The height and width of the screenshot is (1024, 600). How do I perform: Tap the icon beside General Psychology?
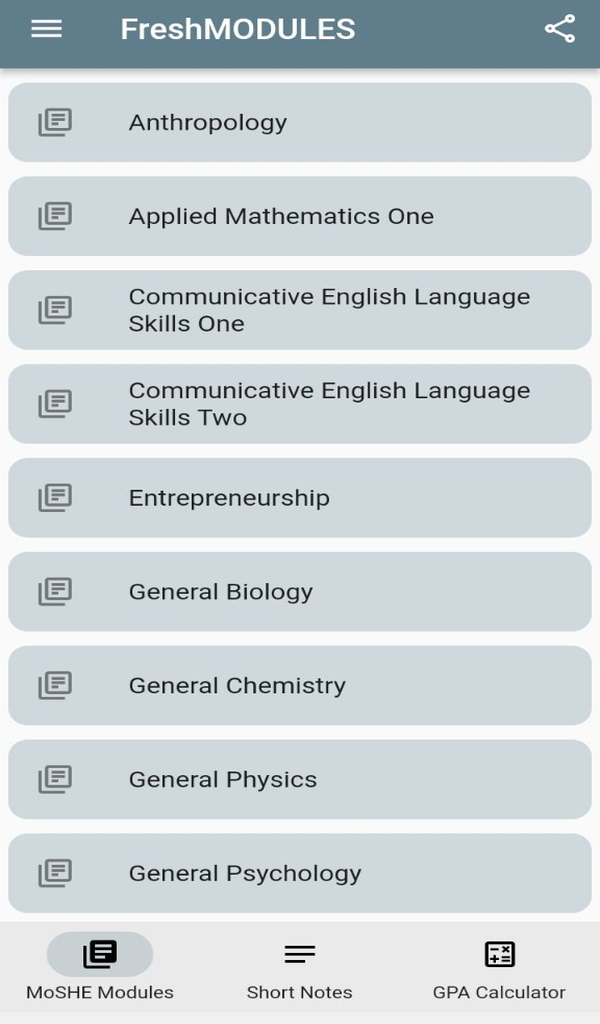(56, 873)
